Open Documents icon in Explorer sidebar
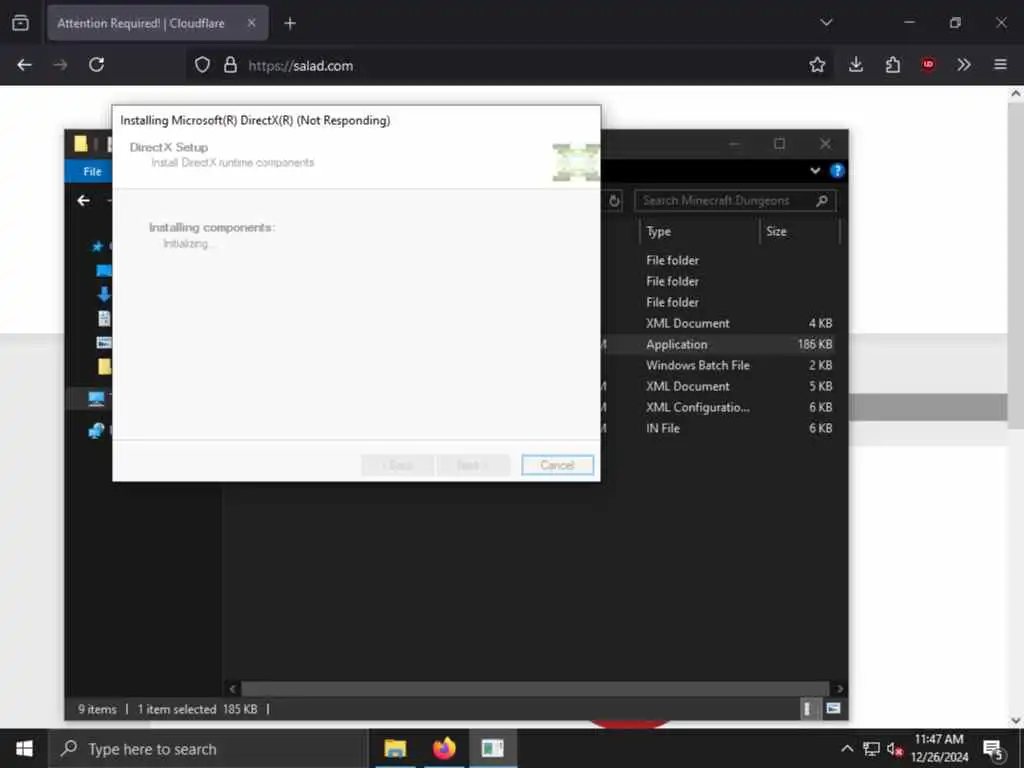The height and width of the screenshot is (768, 1024). [104, 318]
